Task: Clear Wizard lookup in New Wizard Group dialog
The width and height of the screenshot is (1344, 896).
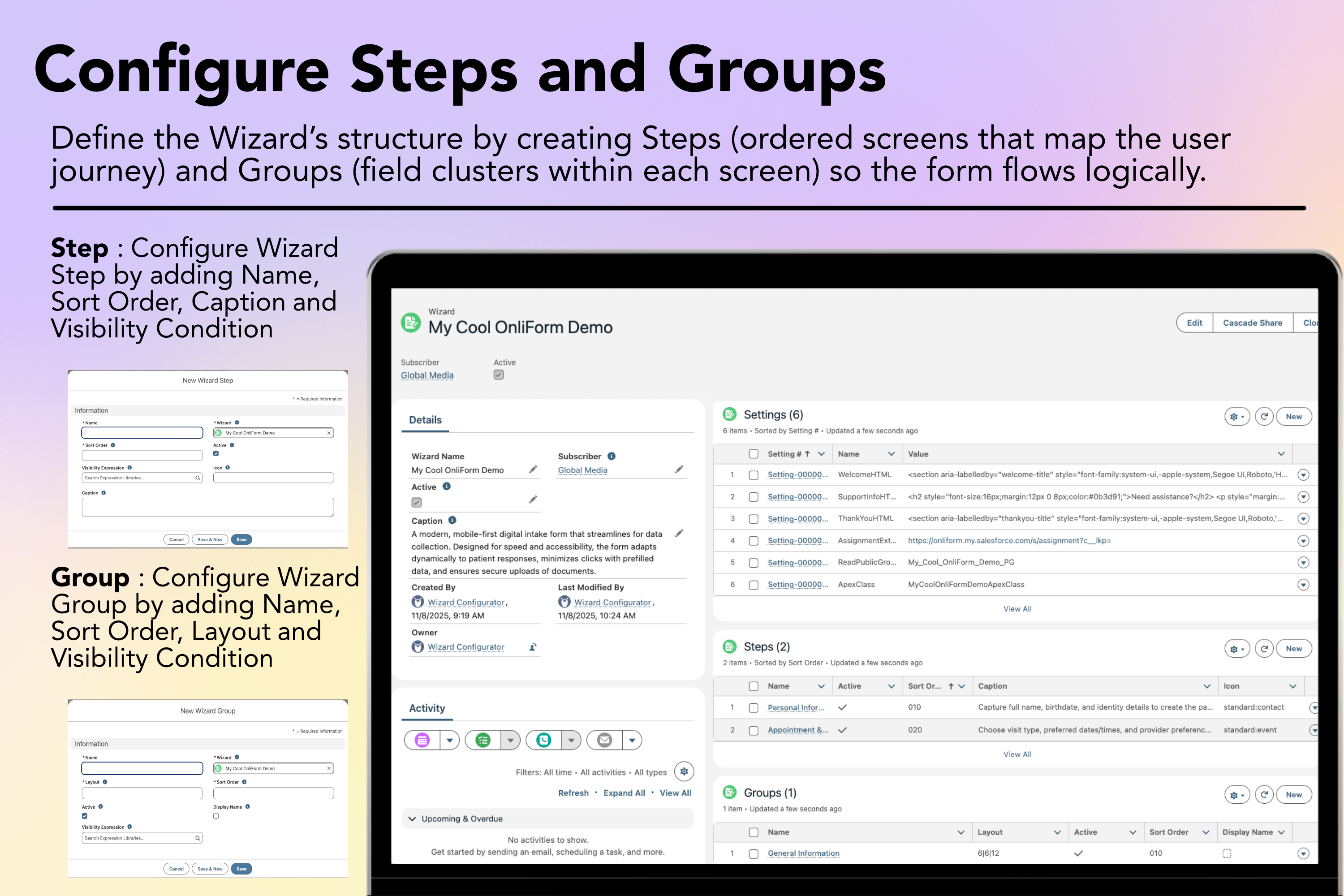Action: 328,769
